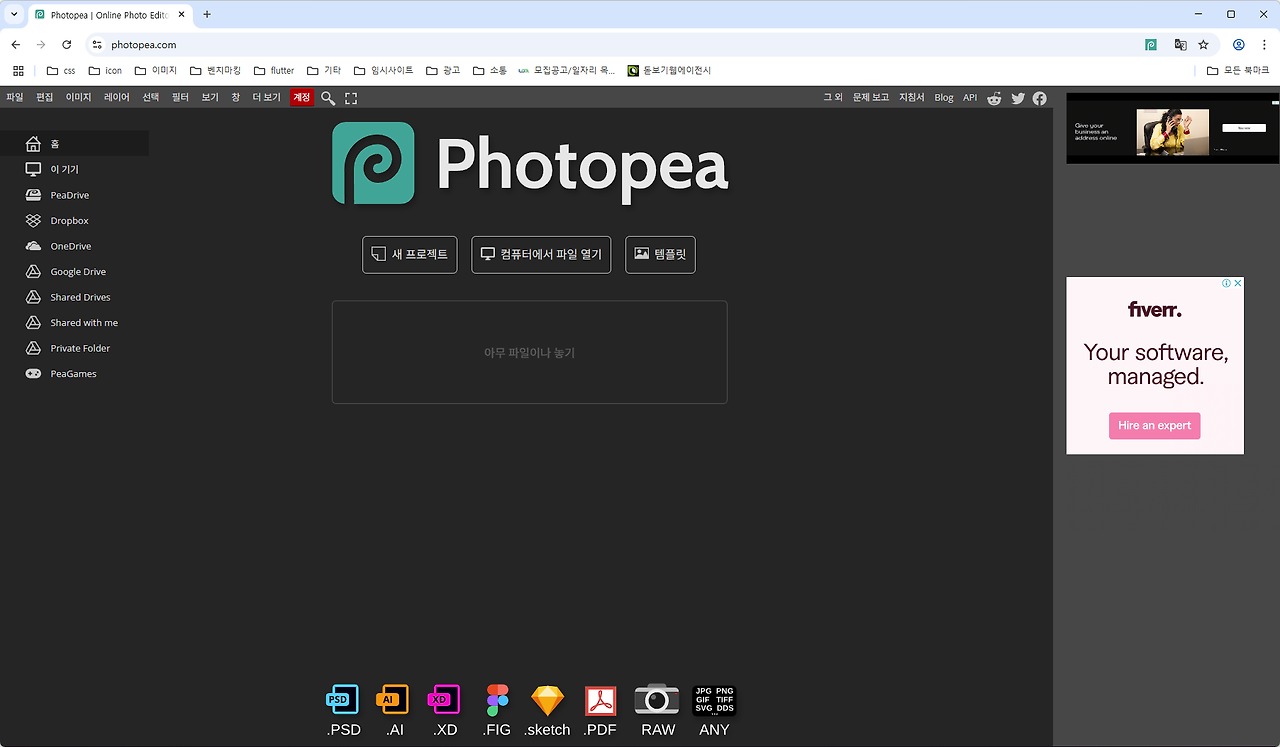This screenshot has width=1280, height=747.
Task: Toggle fullscreen mode icon
Action: tap(351, 98)
